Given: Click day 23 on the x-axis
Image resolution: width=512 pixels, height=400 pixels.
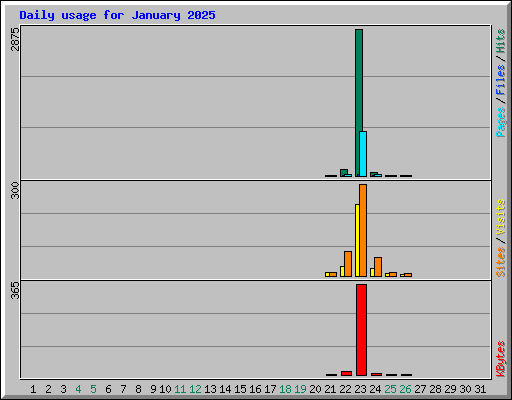Looking at the screenshot, I should coord(360,389).
